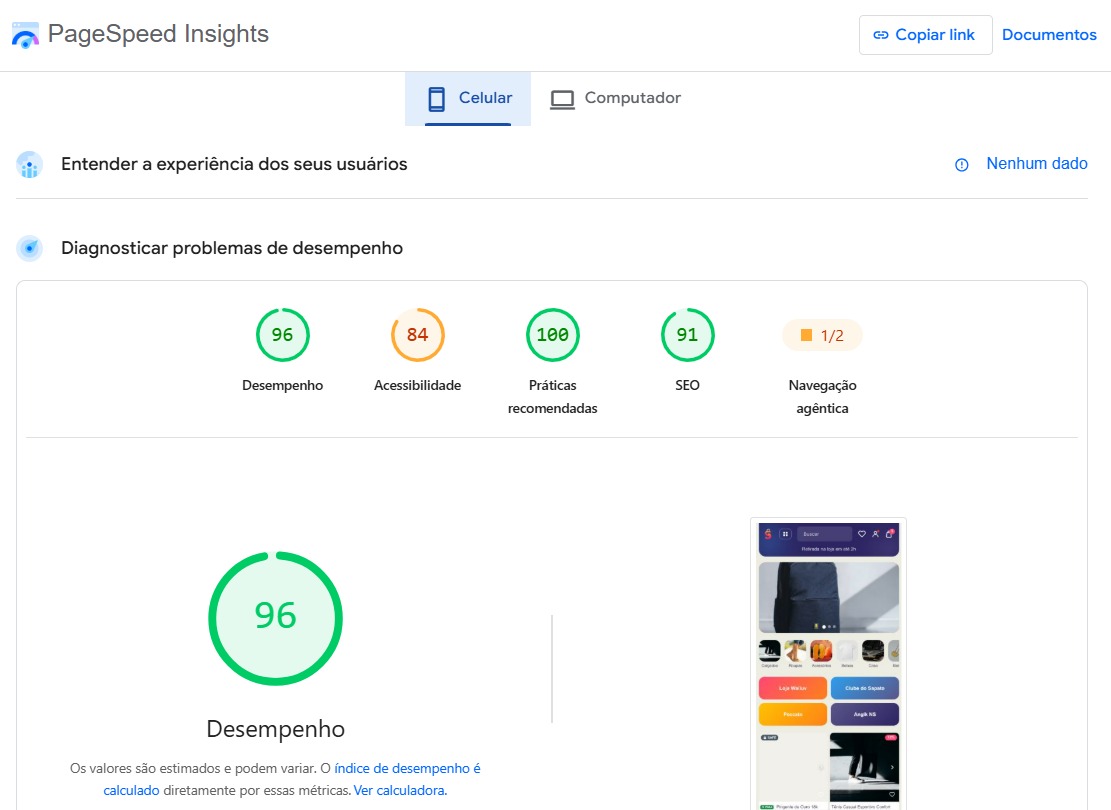
Task: Jump to Práticas recomendadas gauge 100
Action: tap(553, 334)
